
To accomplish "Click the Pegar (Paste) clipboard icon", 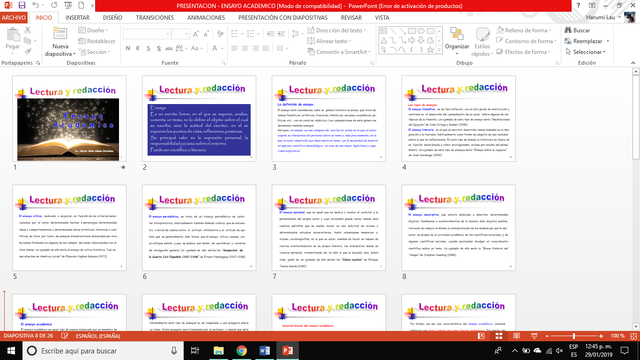I will [x=13, y=35].
